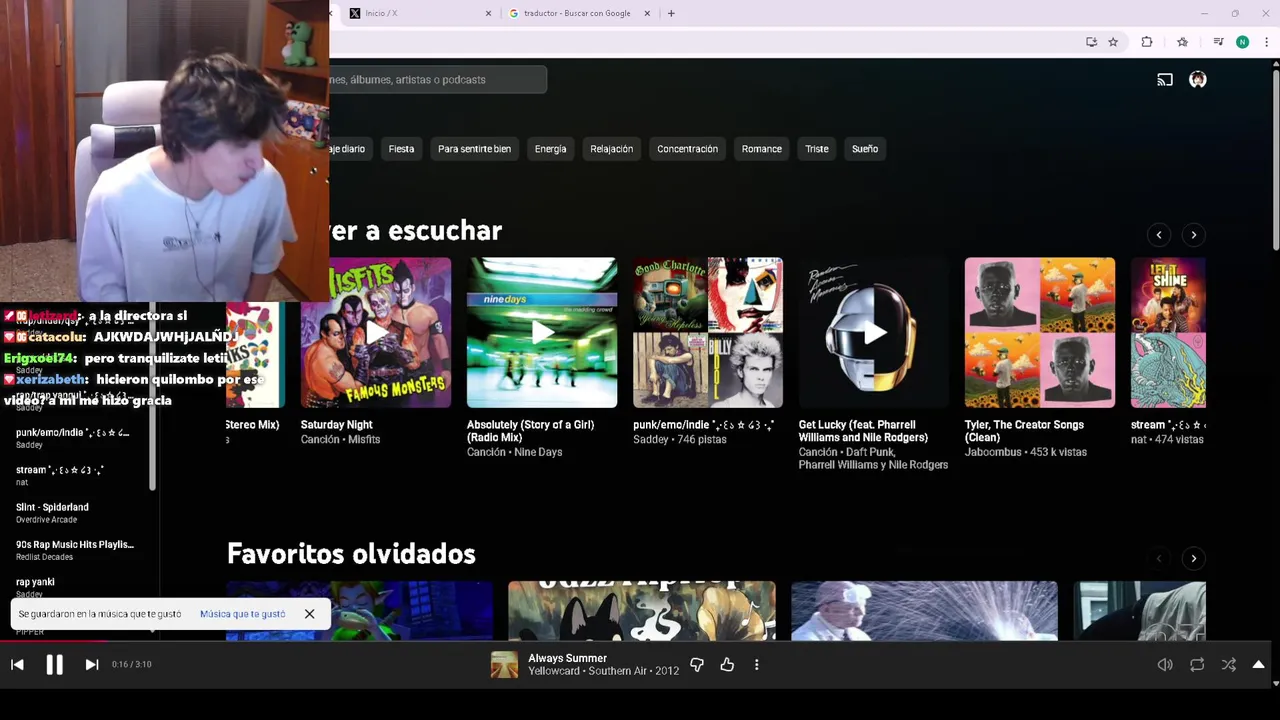Image resolution: width=1280 pixels, height=720 pixels.
Task: Switch to the traductor Google search tab
Action: (x=578, y=13)
